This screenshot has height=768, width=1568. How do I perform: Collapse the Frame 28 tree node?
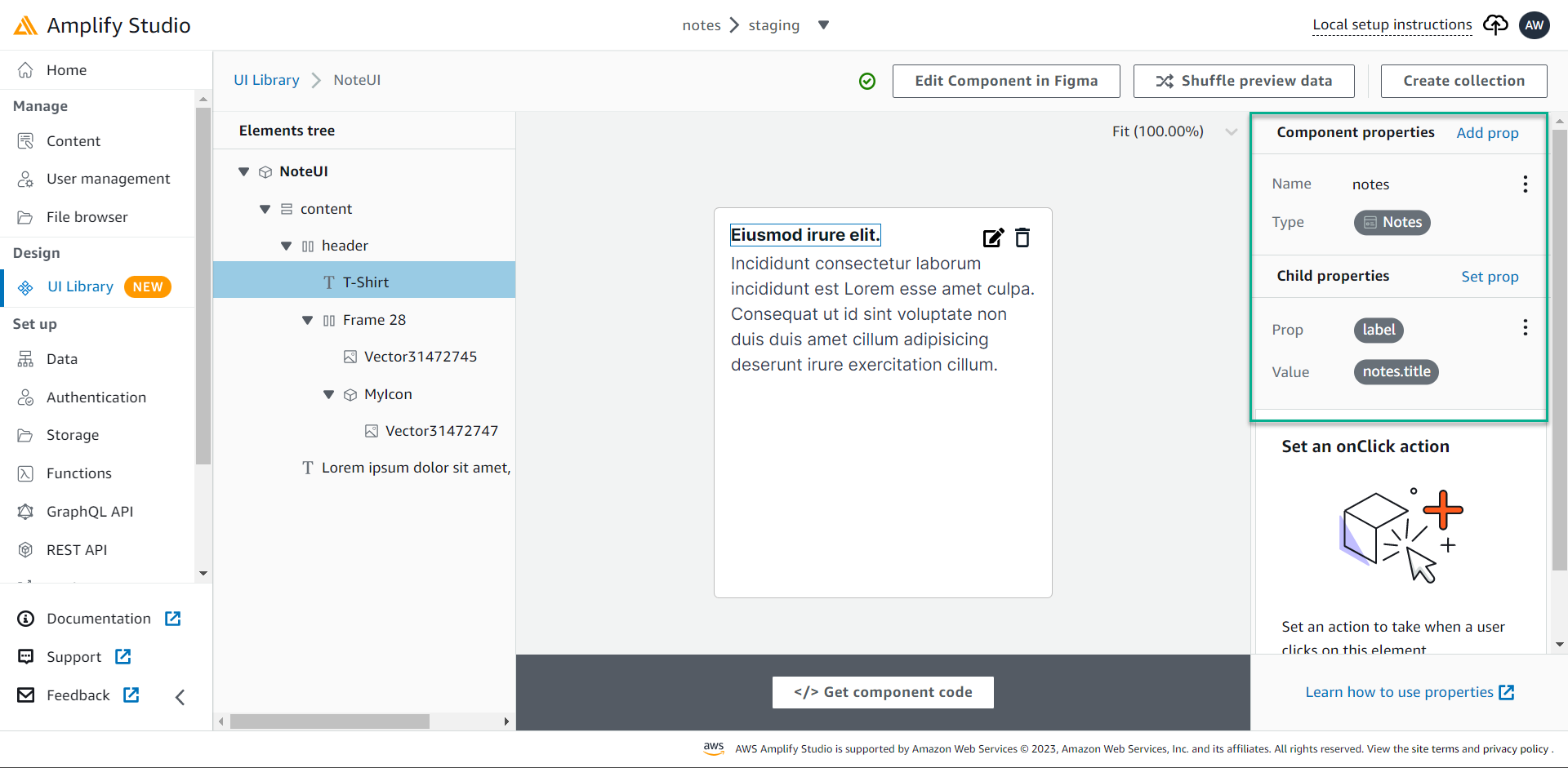tap(307, 320)
